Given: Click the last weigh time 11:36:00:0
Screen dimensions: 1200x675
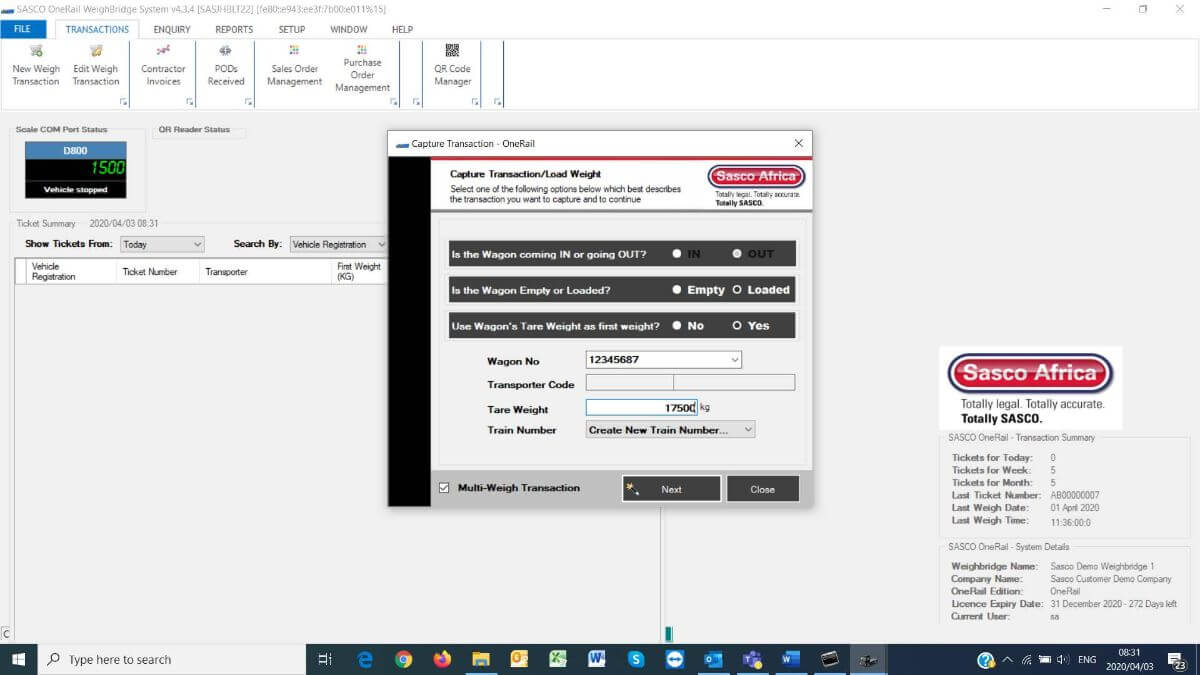Looking at the screenshot, I should [x=1073, y=521].
